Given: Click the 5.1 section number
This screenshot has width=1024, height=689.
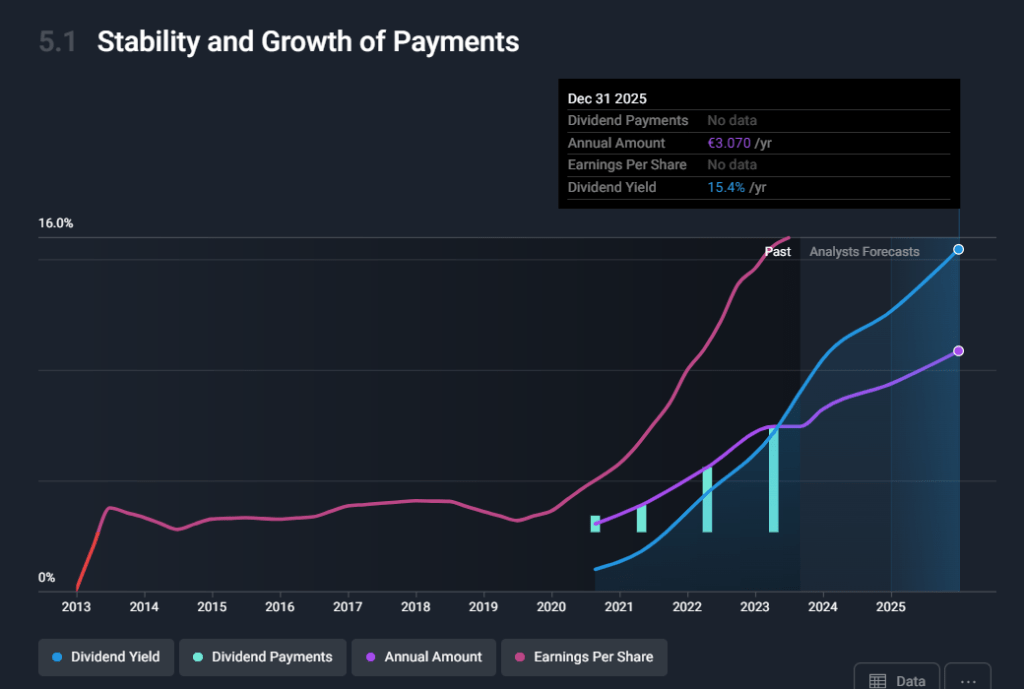Looking at the screenshot, I should coord(57,42).
